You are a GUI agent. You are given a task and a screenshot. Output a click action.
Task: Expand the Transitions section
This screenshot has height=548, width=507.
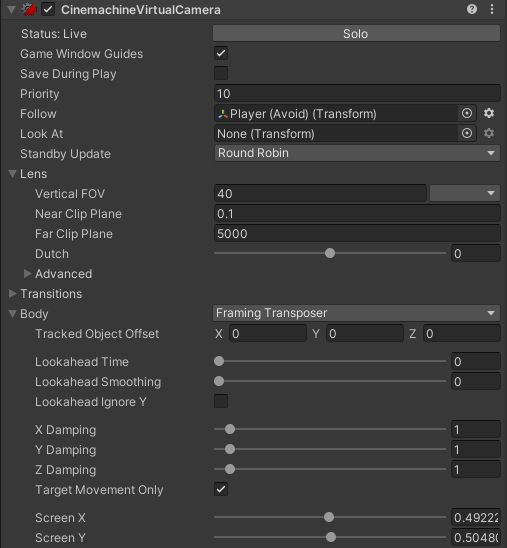click(13, 294)
